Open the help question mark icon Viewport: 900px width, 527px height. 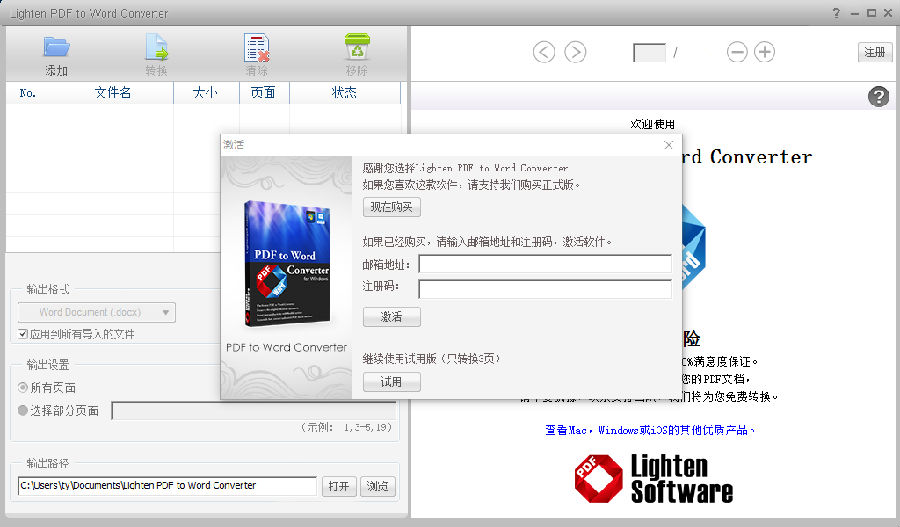click(x=878, y=96)
